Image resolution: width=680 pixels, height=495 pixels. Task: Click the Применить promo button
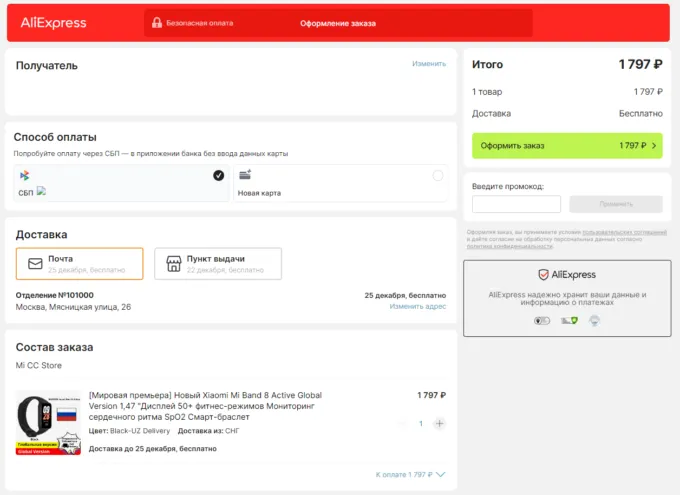coord(615,204)
